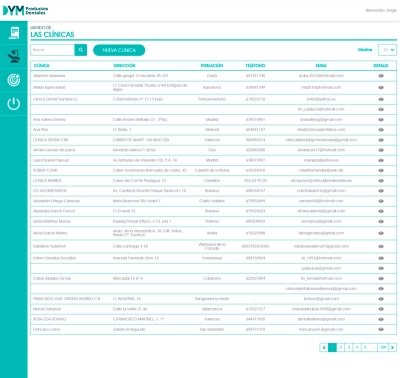Click the DIRECCIÓN column header

[124, 66]
